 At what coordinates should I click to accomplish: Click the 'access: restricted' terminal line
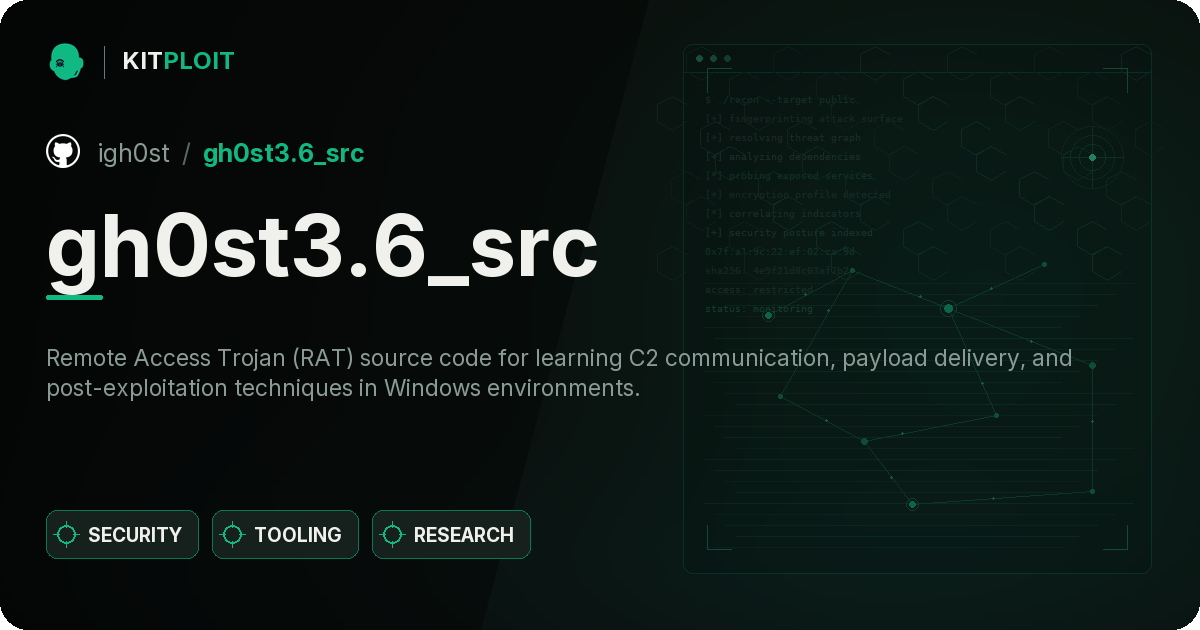(759, 290)
